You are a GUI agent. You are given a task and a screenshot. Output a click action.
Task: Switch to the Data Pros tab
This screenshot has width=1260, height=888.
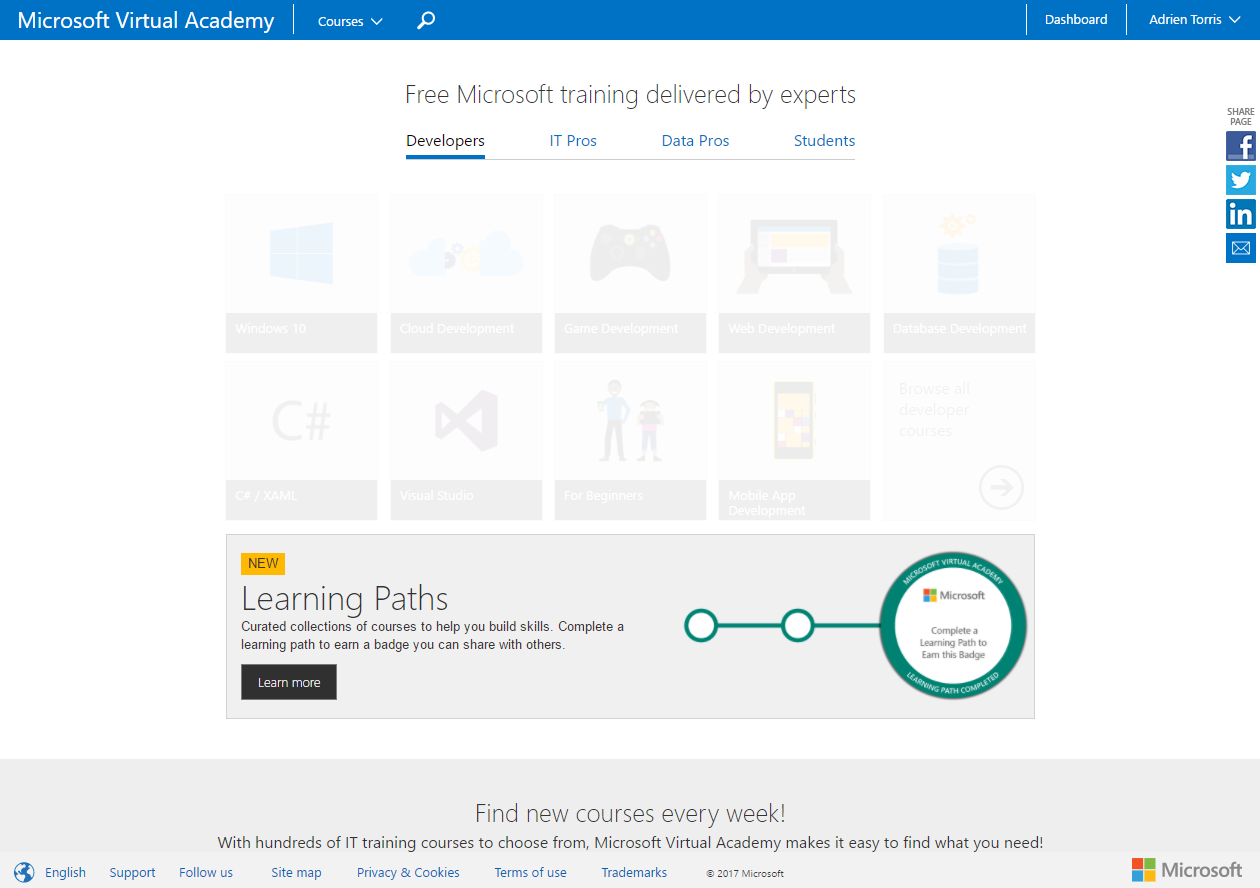tap(695, 141)
